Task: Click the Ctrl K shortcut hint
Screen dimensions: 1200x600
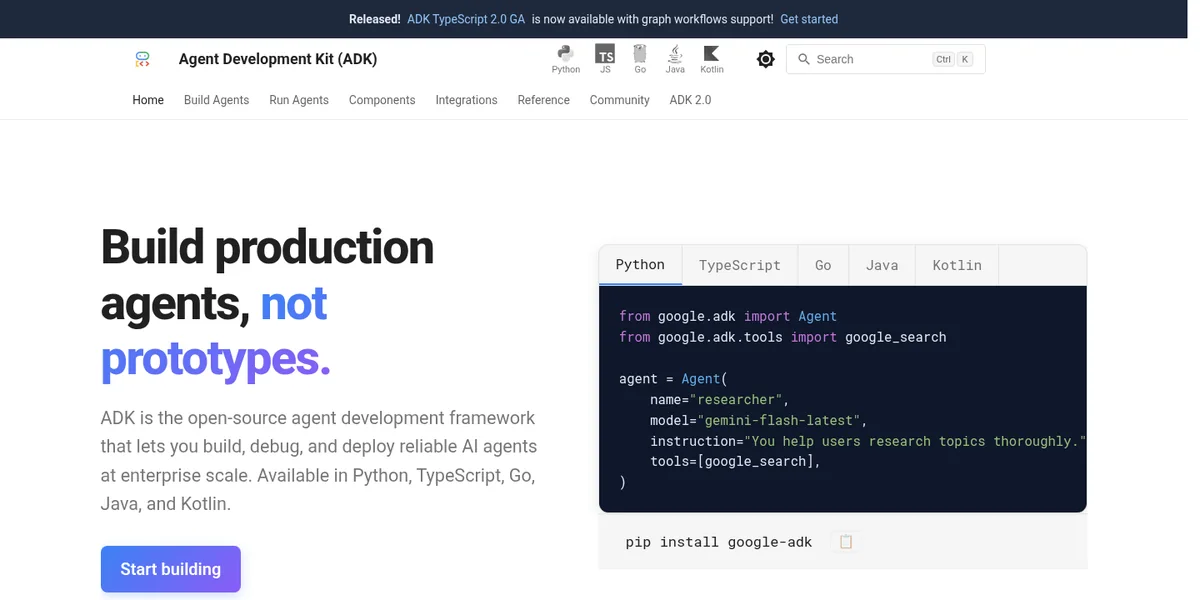Action: pyautogui.click(x=952, y=59)
